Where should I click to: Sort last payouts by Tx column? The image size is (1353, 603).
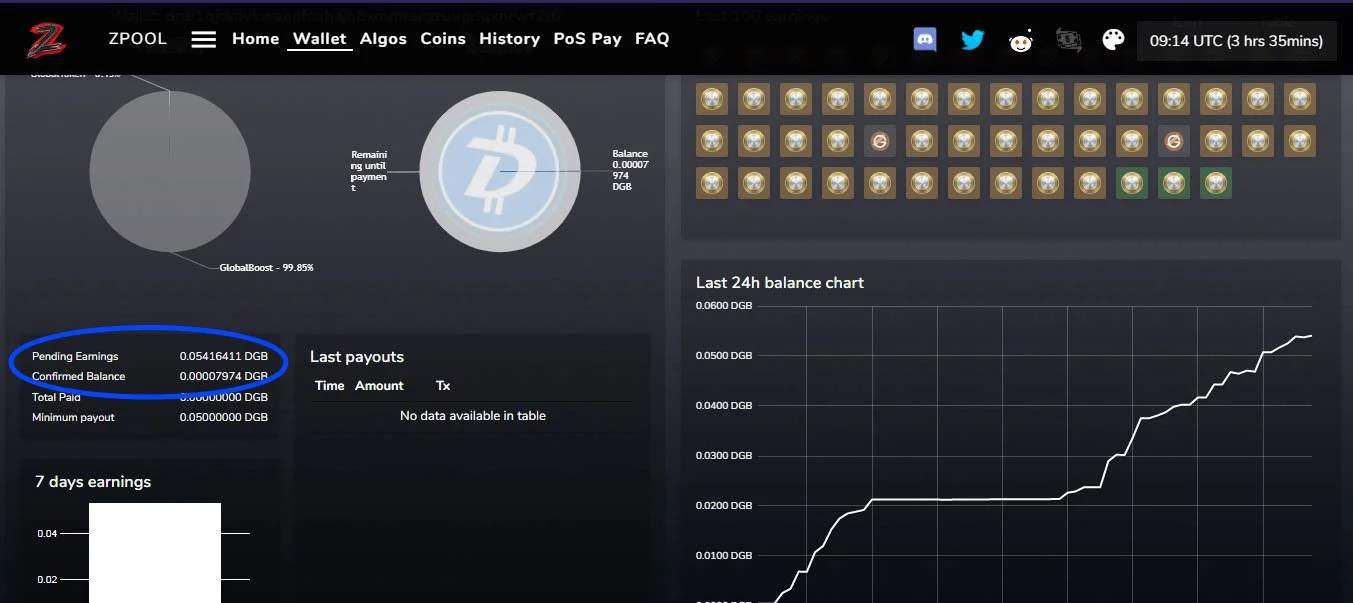443,385
